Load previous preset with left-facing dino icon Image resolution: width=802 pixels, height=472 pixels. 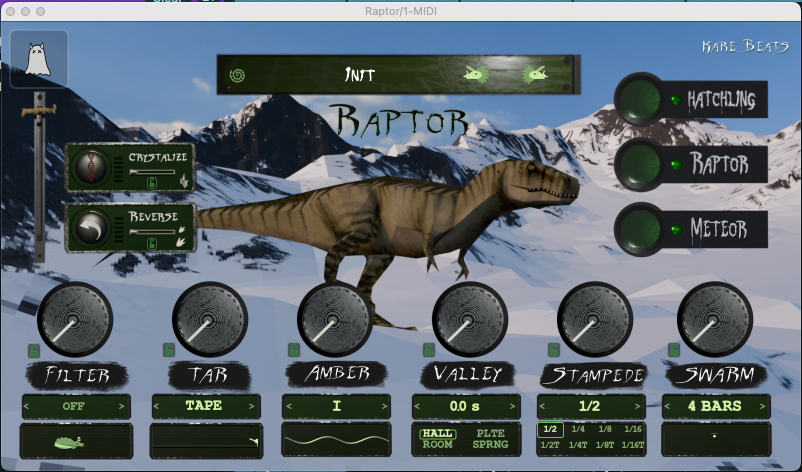coord(475,75)
